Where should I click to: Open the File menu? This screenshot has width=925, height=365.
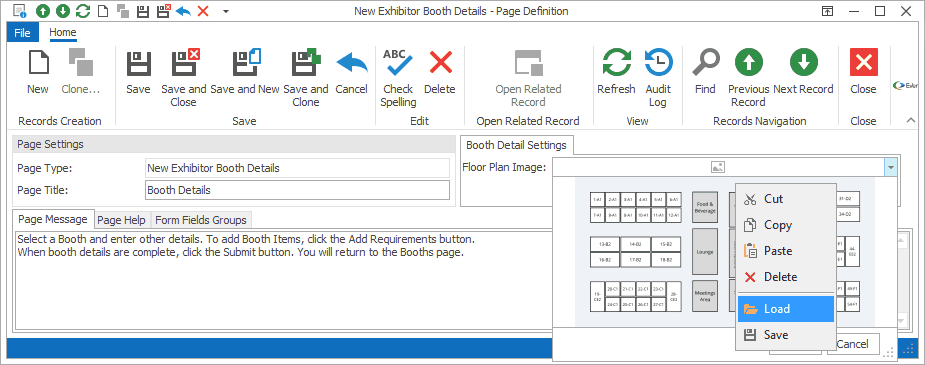tap(22, 33)
